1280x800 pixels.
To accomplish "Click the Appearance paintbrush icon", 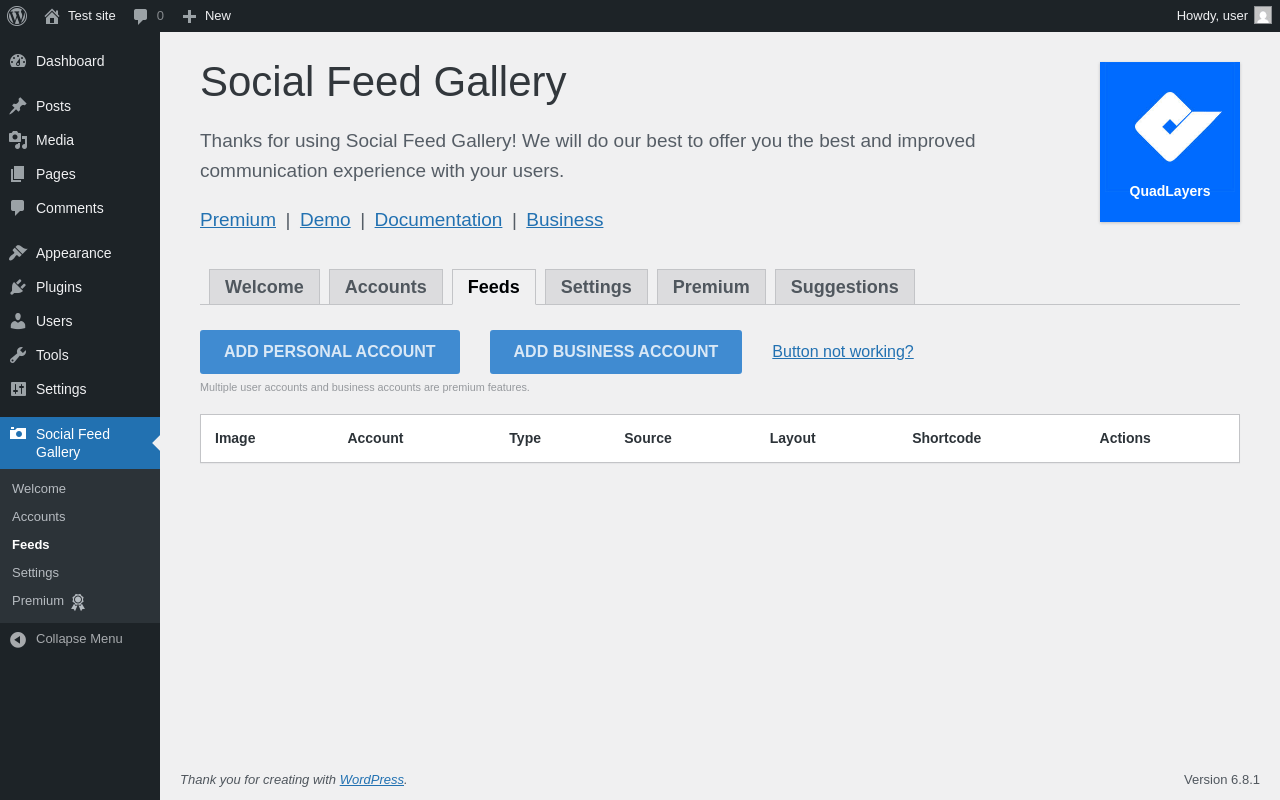I will 18,253.
